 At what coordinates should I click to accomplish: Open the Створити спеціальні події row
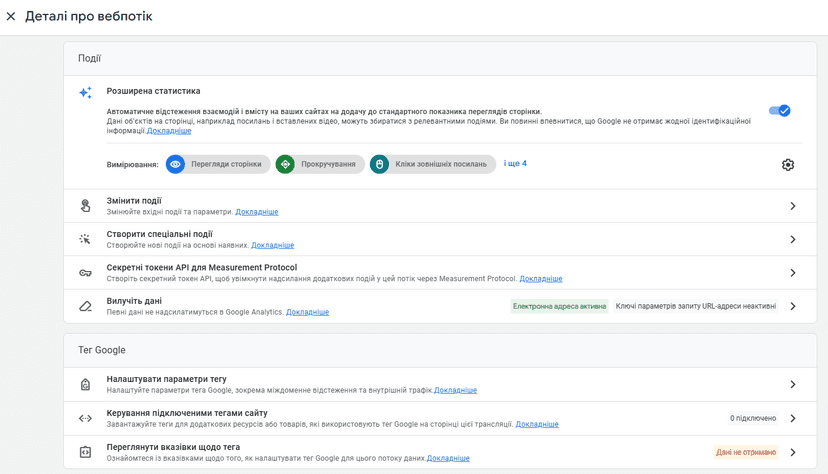440,239
